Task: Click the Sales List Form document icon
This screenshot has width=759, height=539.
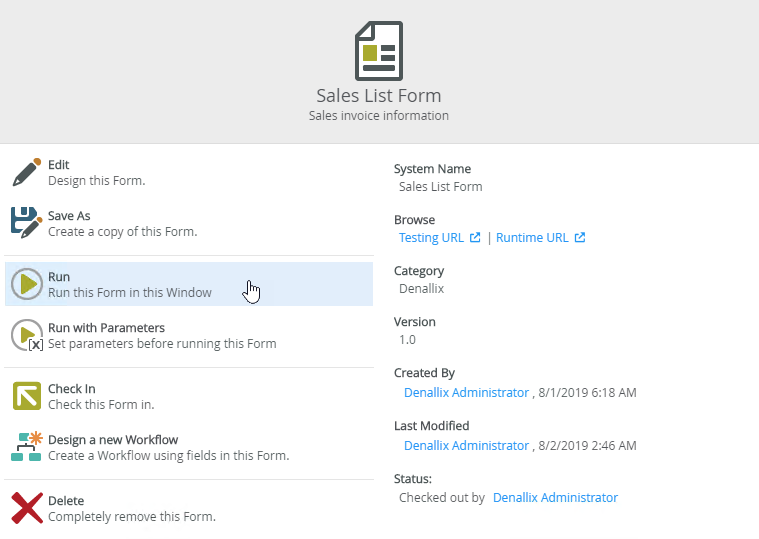Action: [379, 51]
